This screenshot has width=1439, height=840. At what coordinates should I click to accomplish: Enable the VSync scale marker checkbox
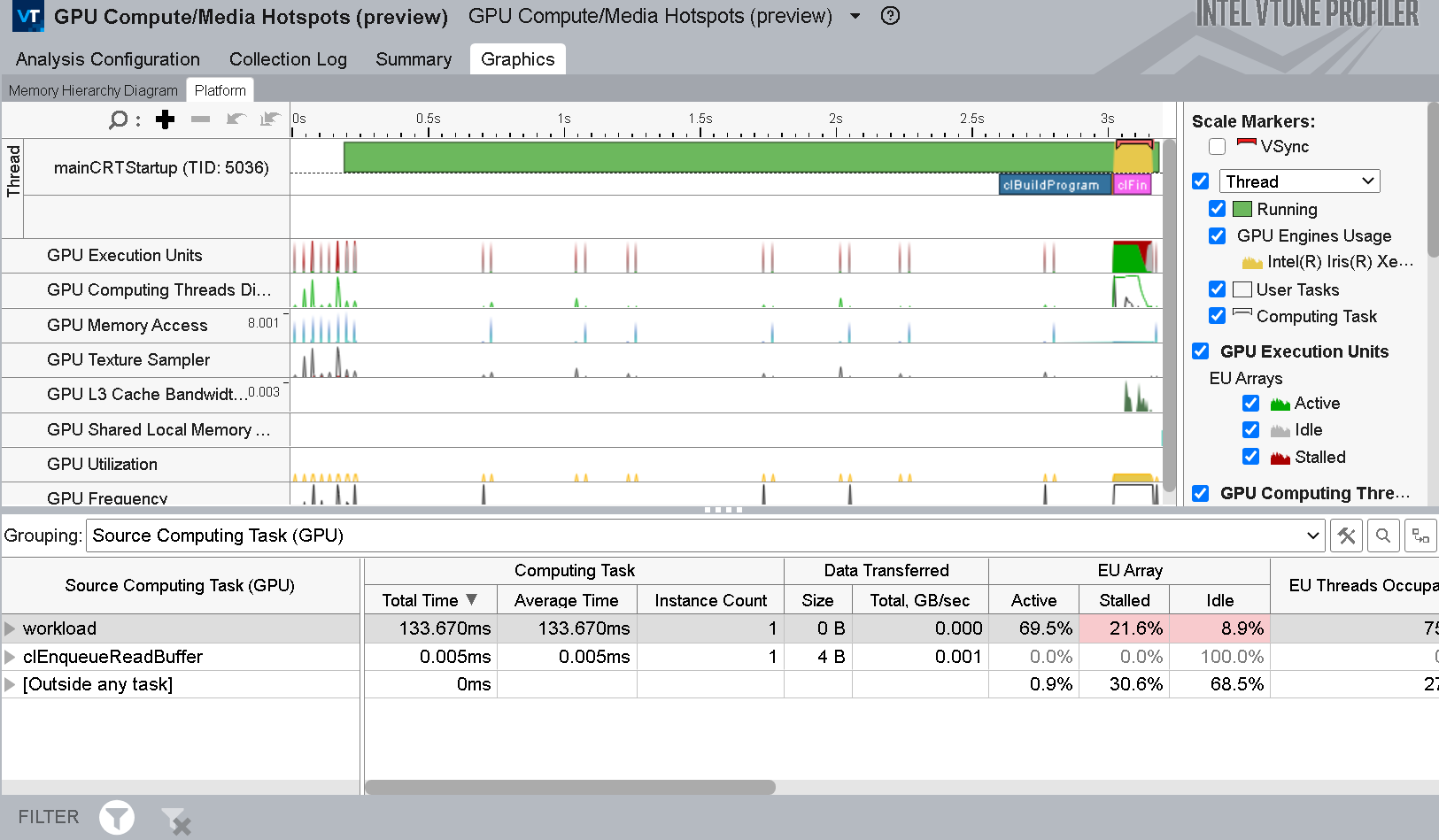tap(1218, 147)
